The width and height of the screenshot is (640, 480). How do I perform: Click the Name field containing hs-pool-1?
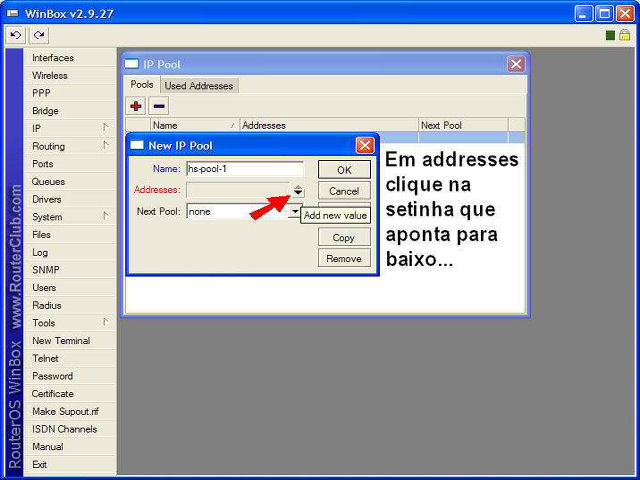(245, 169)
